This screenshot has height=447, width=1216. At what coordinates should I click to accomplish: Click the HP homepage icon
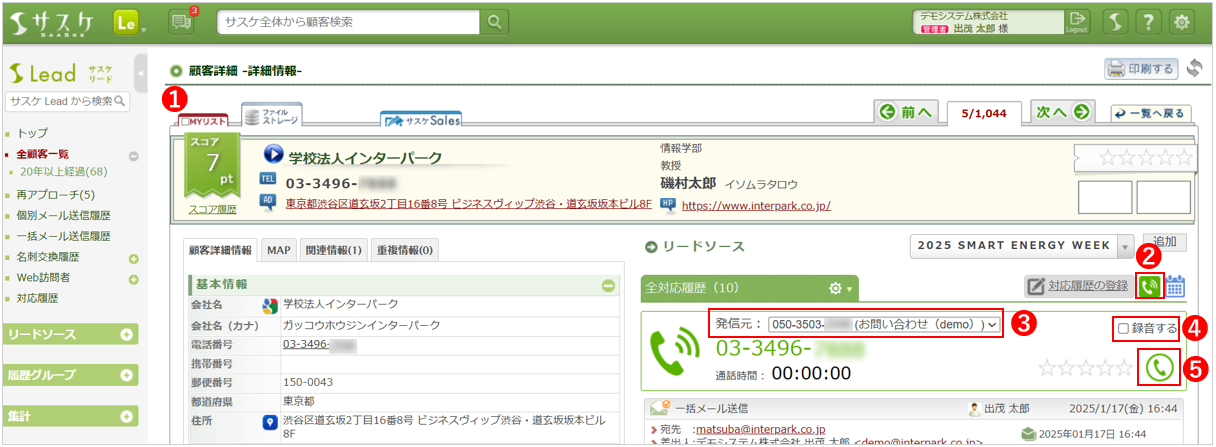click(668, 204)
